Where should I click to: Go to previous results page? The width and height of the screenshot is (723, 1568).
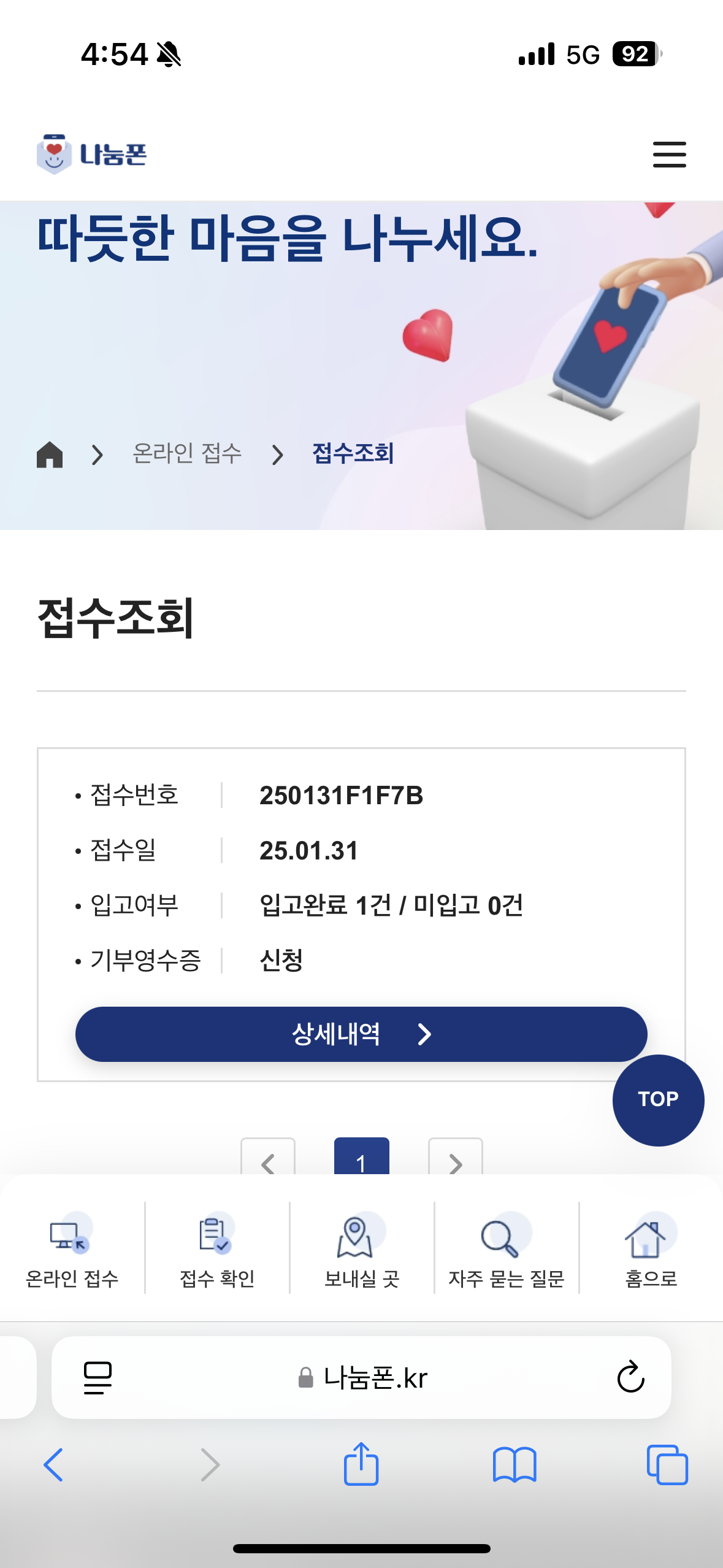[x=268, y=1158]
